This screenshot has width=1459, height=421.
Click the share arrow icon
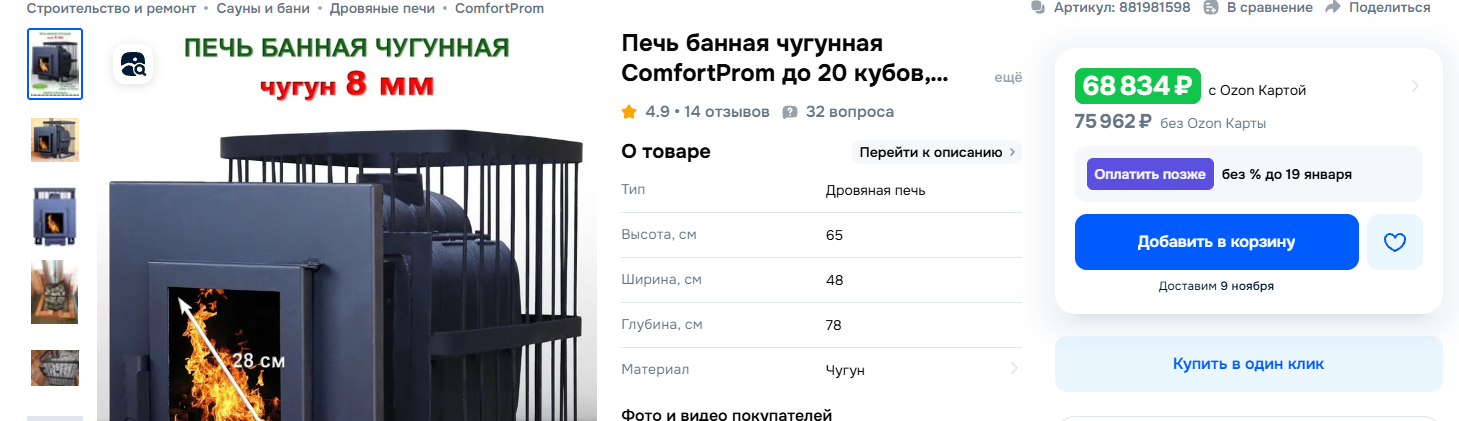tap(1332, 8)
